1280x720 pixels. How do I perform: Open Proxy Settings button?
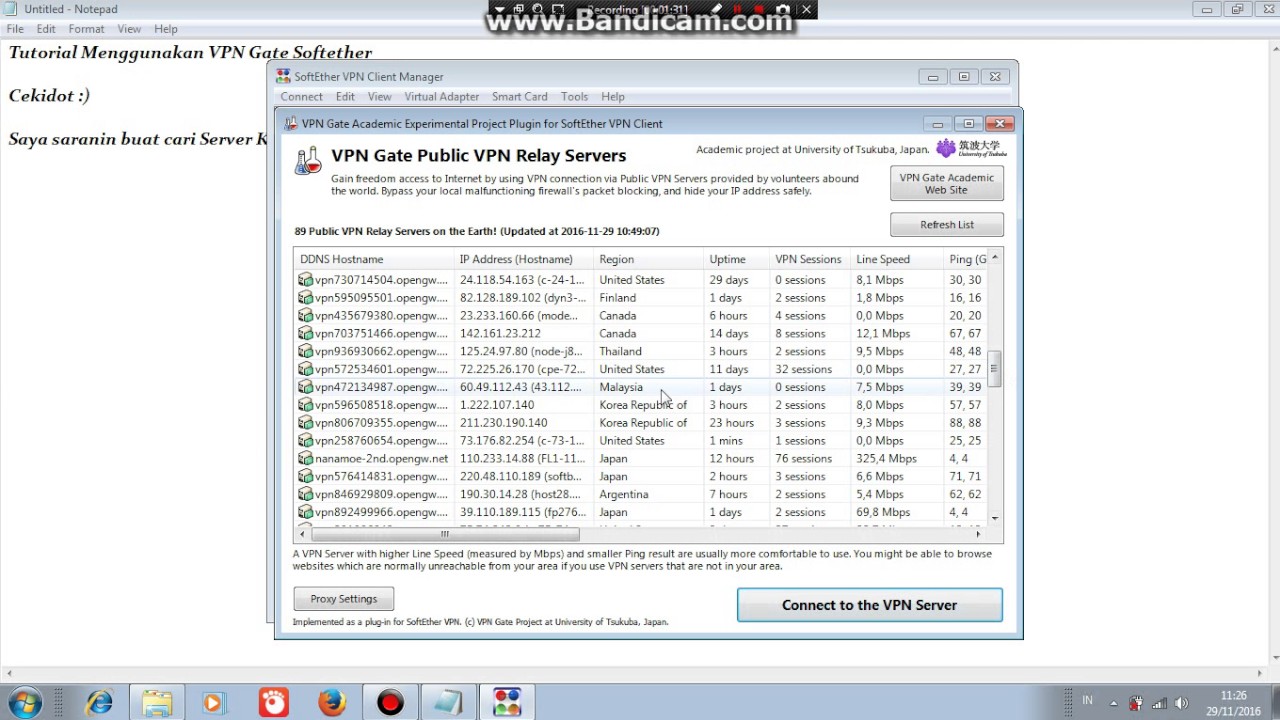pyautogui.click(x=343, y=599)
